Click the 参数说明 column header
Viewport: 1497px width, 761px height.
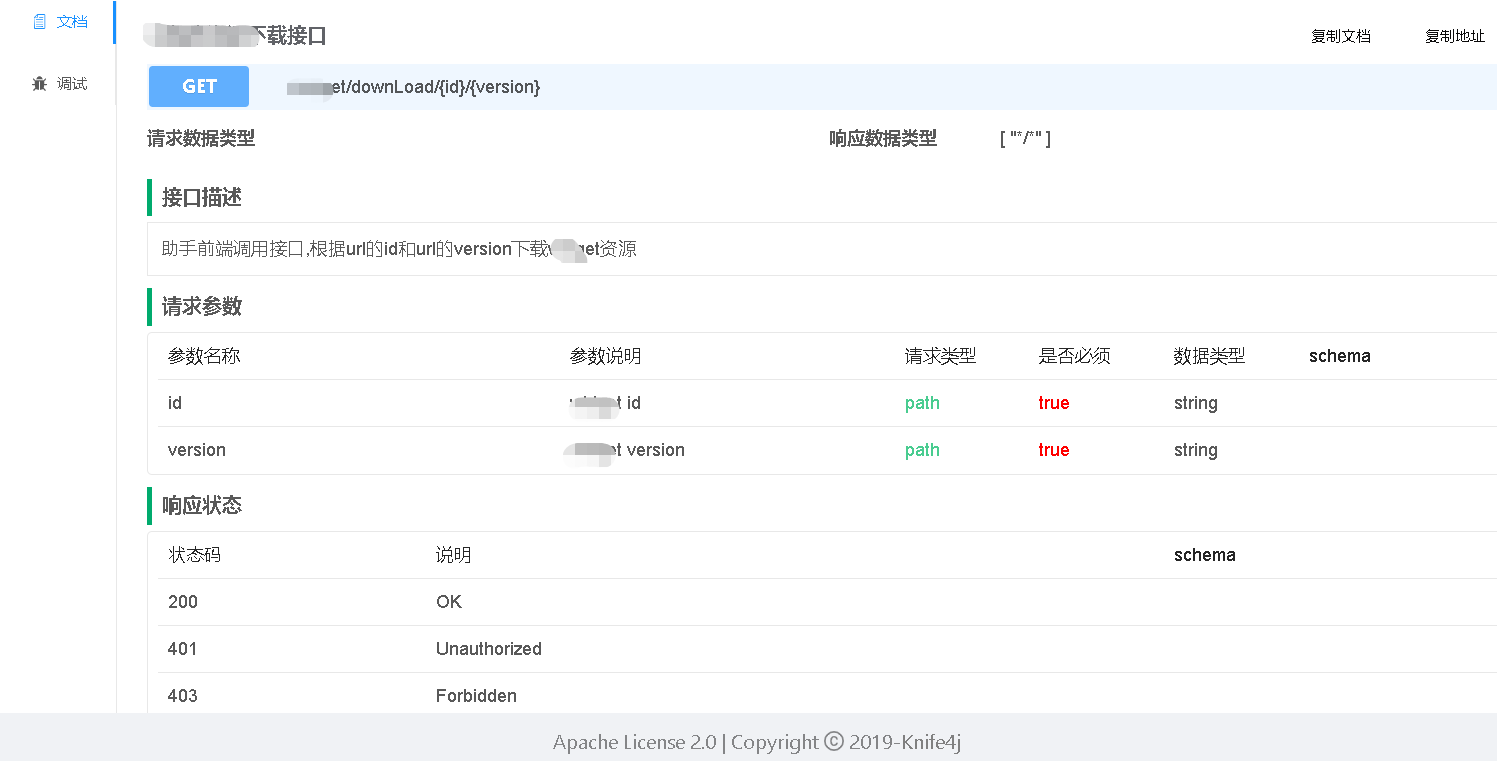(x=606, y=356)
